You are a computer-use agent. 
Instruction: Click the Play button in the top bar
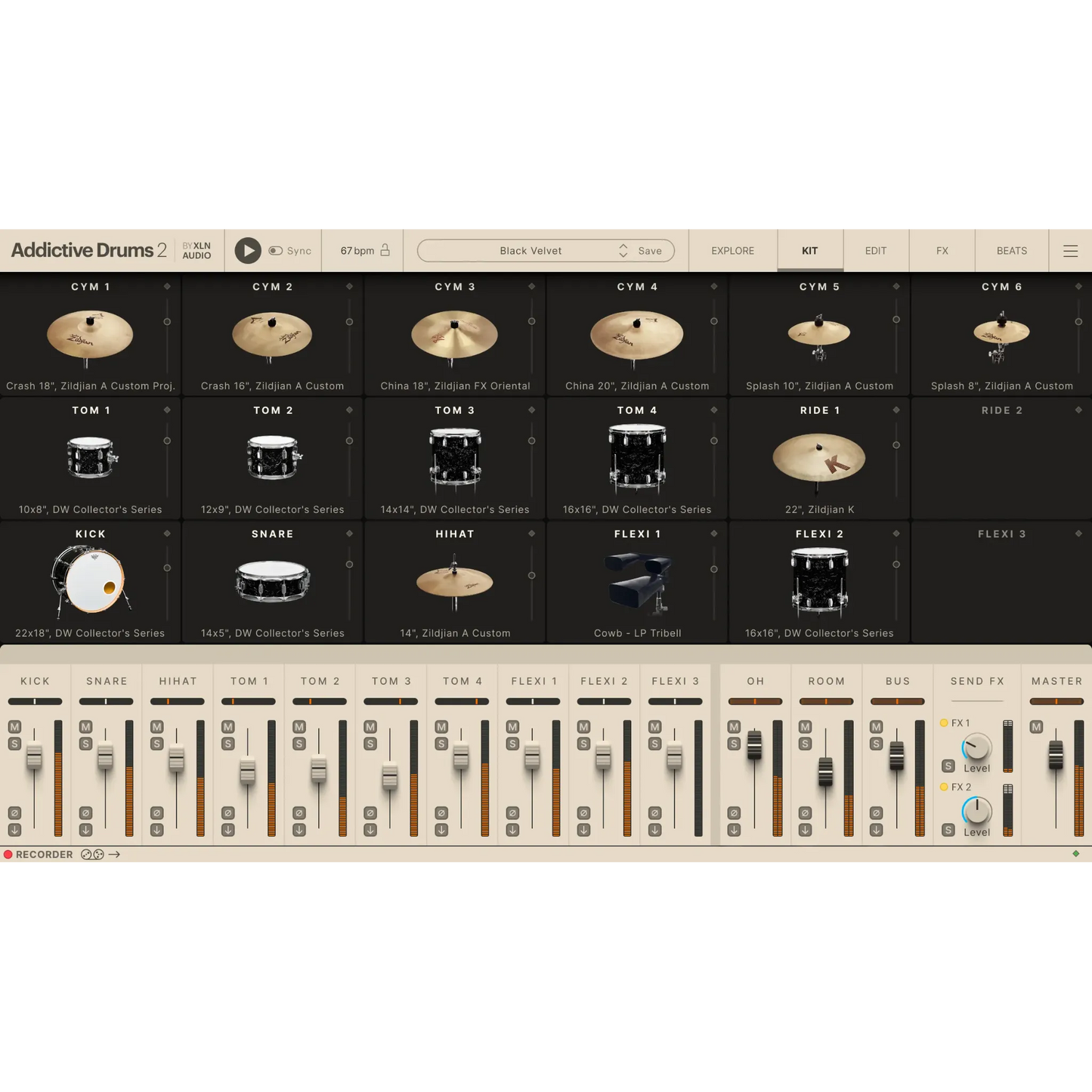[x=247, y=250]
